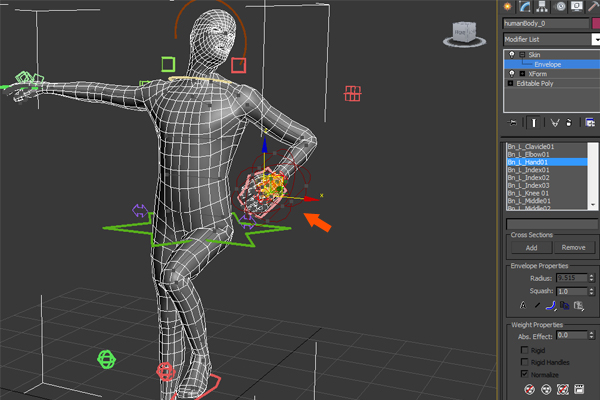Open the Modifier List dropdown
Image resolution: width=600 pixels, height=400 pixels.
point(595,39)
